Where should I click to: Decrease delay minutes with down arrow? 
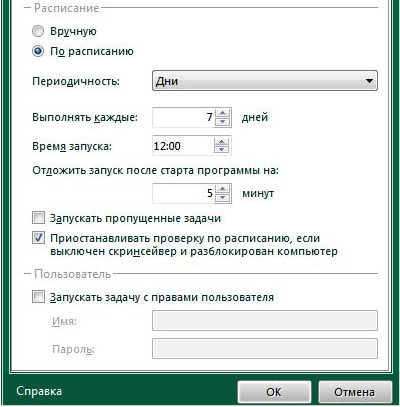click(x=223, y=198)
